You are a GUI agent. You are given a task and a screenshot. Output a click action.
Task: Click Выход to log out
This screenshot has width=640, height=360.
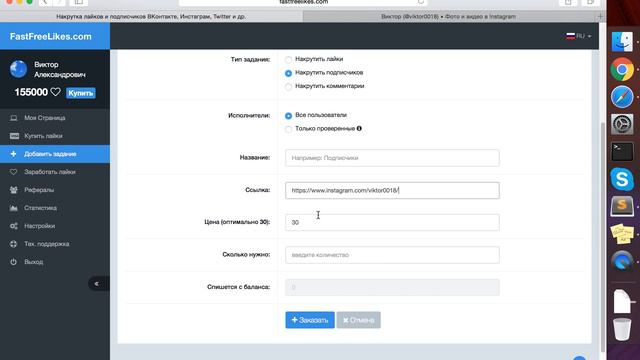(x=55, y=262)
